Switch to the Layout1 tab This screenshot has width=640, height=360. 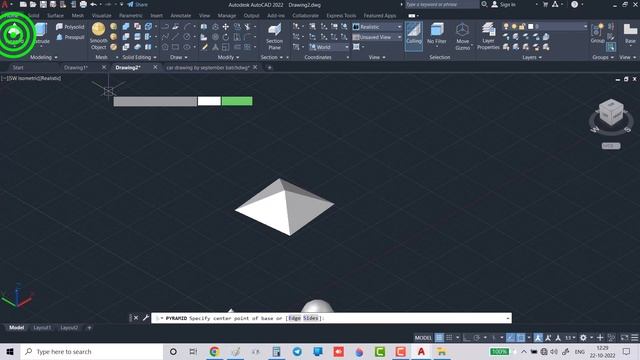coord(42,327)
